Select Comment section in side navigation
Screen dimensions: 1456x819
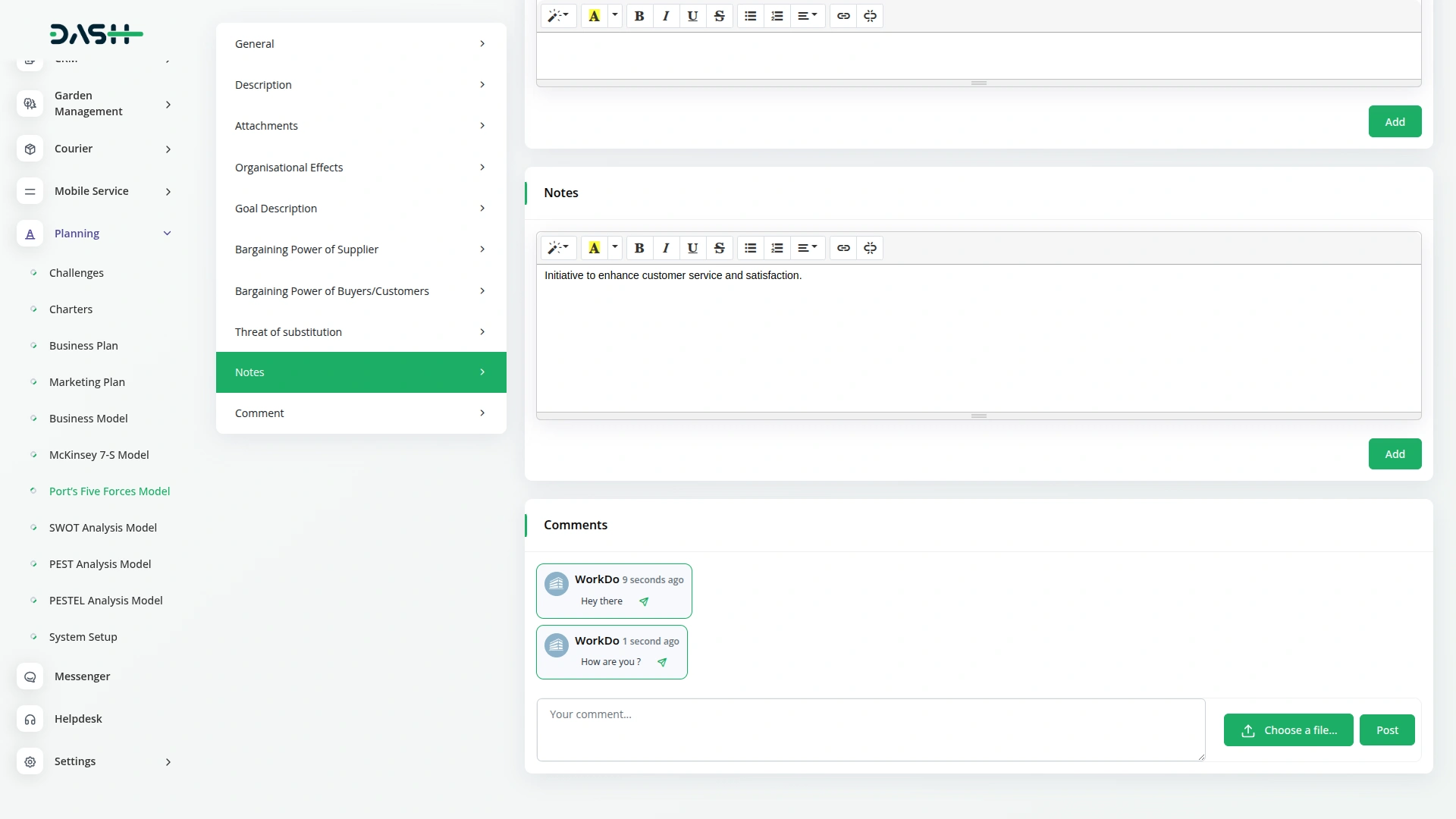pos(361,413)
